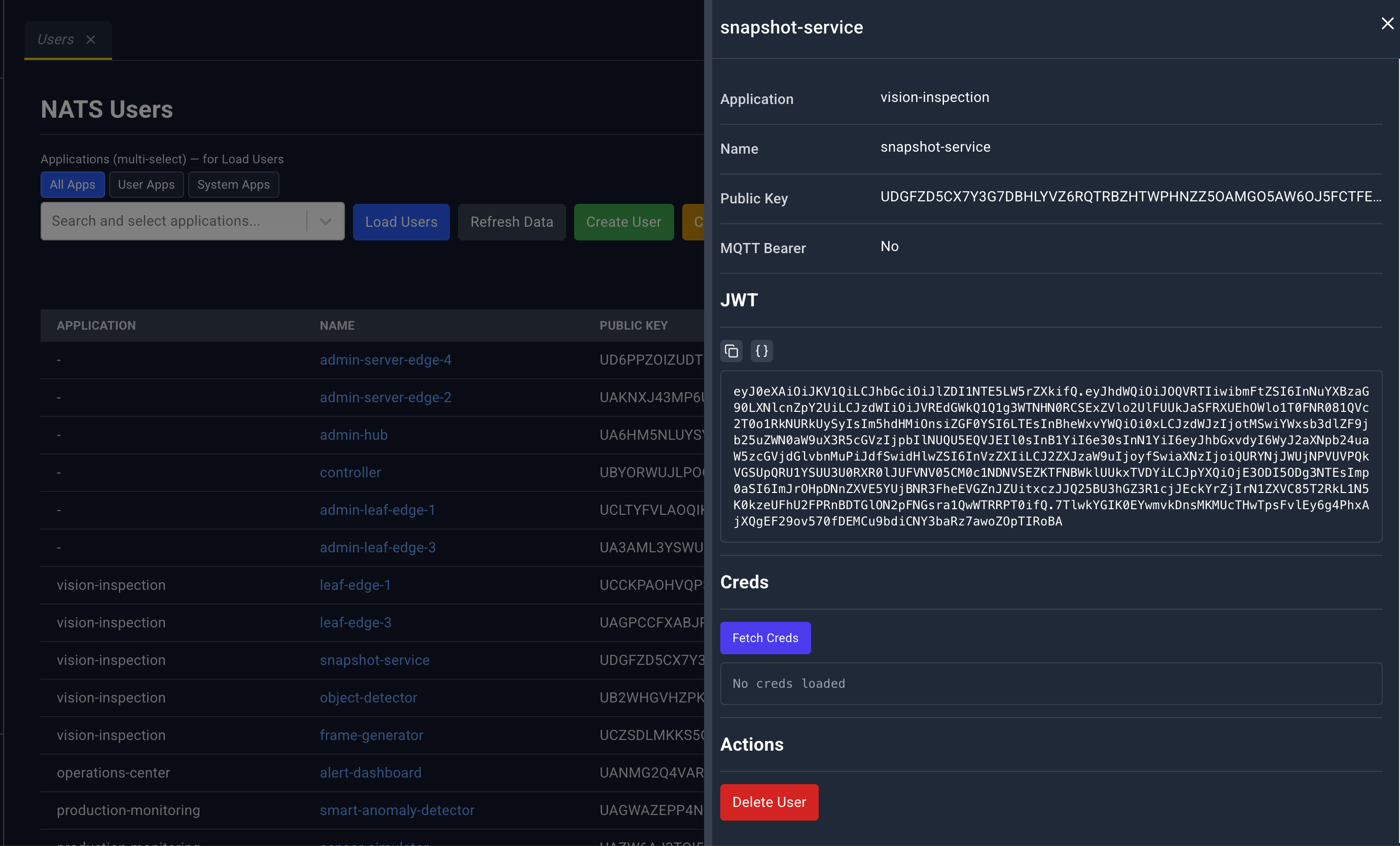Click the APPLICATION column header
Image resolution: width=1400 pixels, height=846 pixels.
(x=96, y=326)
